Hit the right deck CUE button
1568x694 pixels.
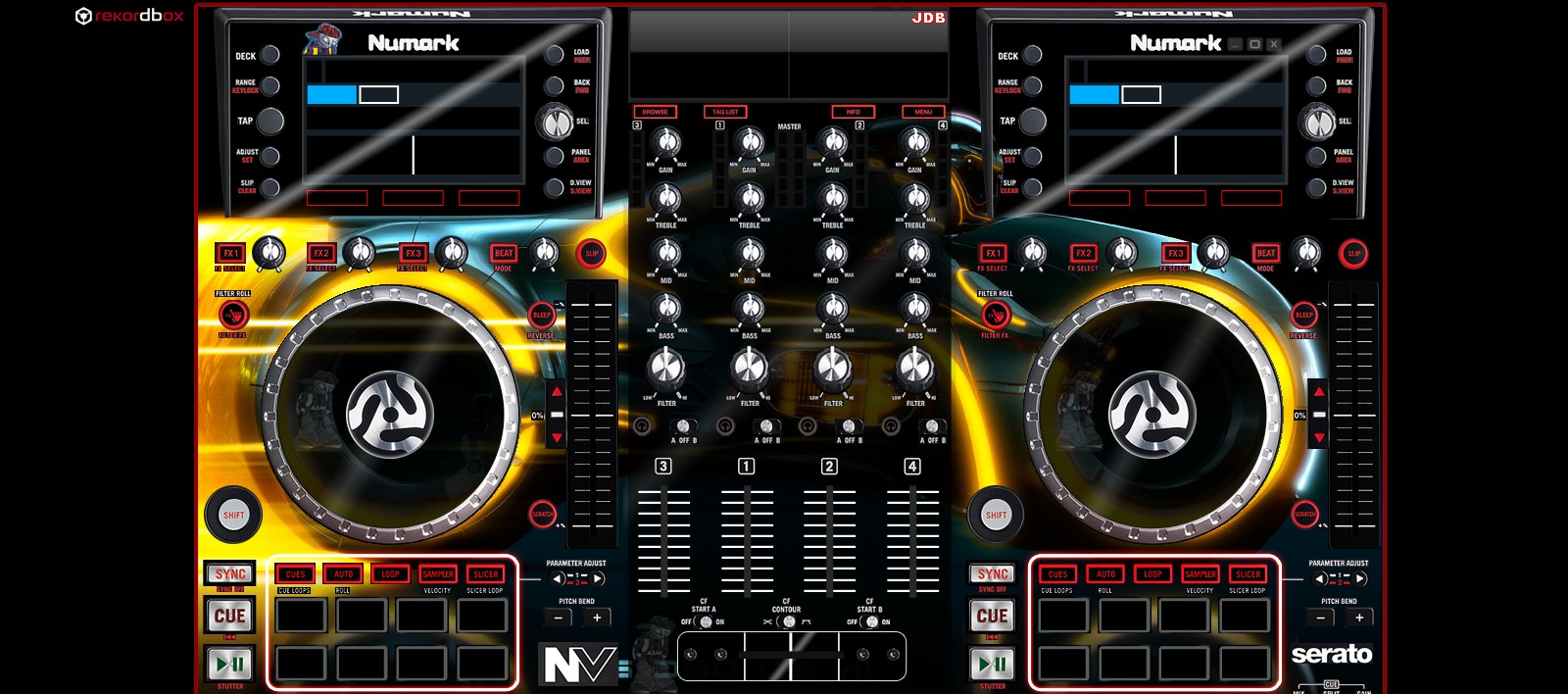(x=993, y=616)
